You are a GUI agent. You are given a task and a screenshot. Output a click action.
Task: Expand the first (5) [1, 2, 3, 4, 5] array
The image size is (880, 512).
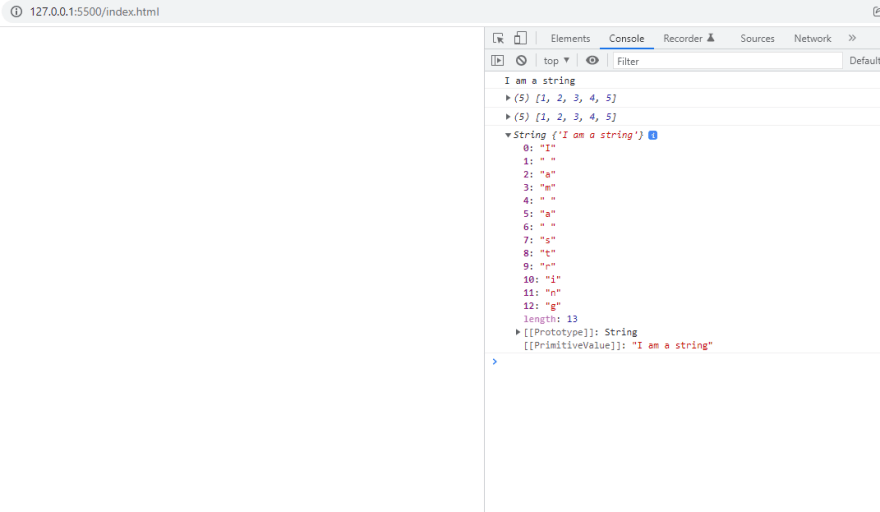point(508,98)
